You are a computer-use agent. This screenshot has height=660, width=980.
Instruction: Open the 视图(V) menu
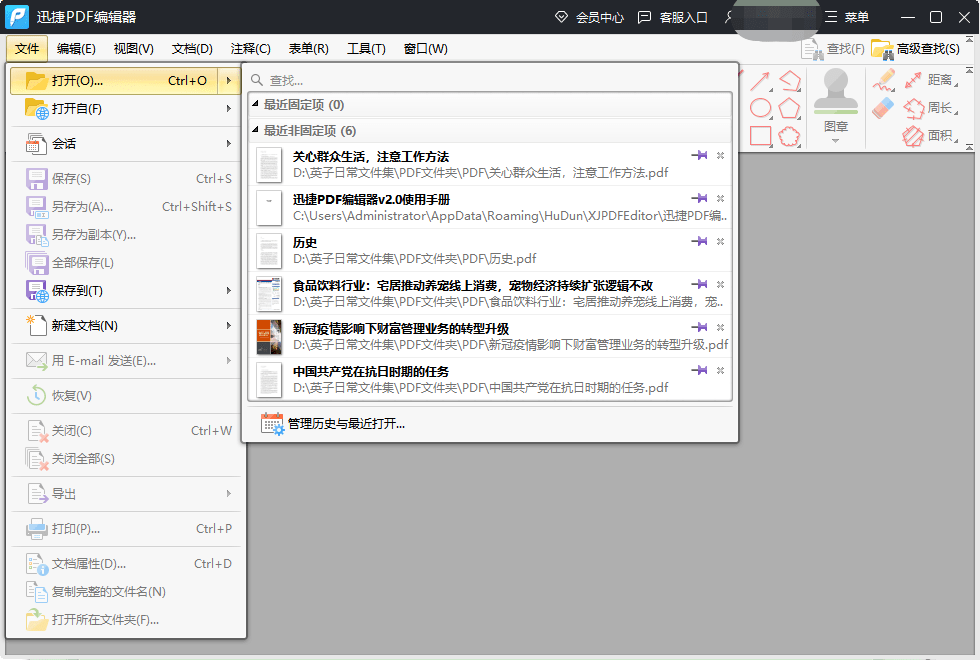click(133, 49)
